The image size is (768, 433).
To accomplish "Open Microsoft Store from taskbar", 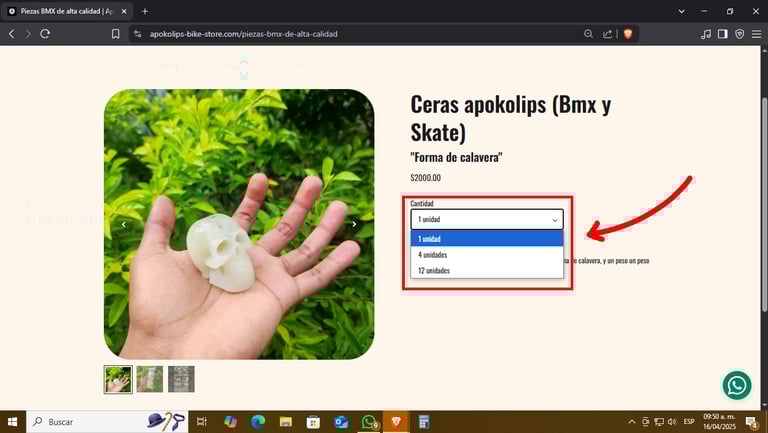I will pyautogui.click(x=313, y=422).
